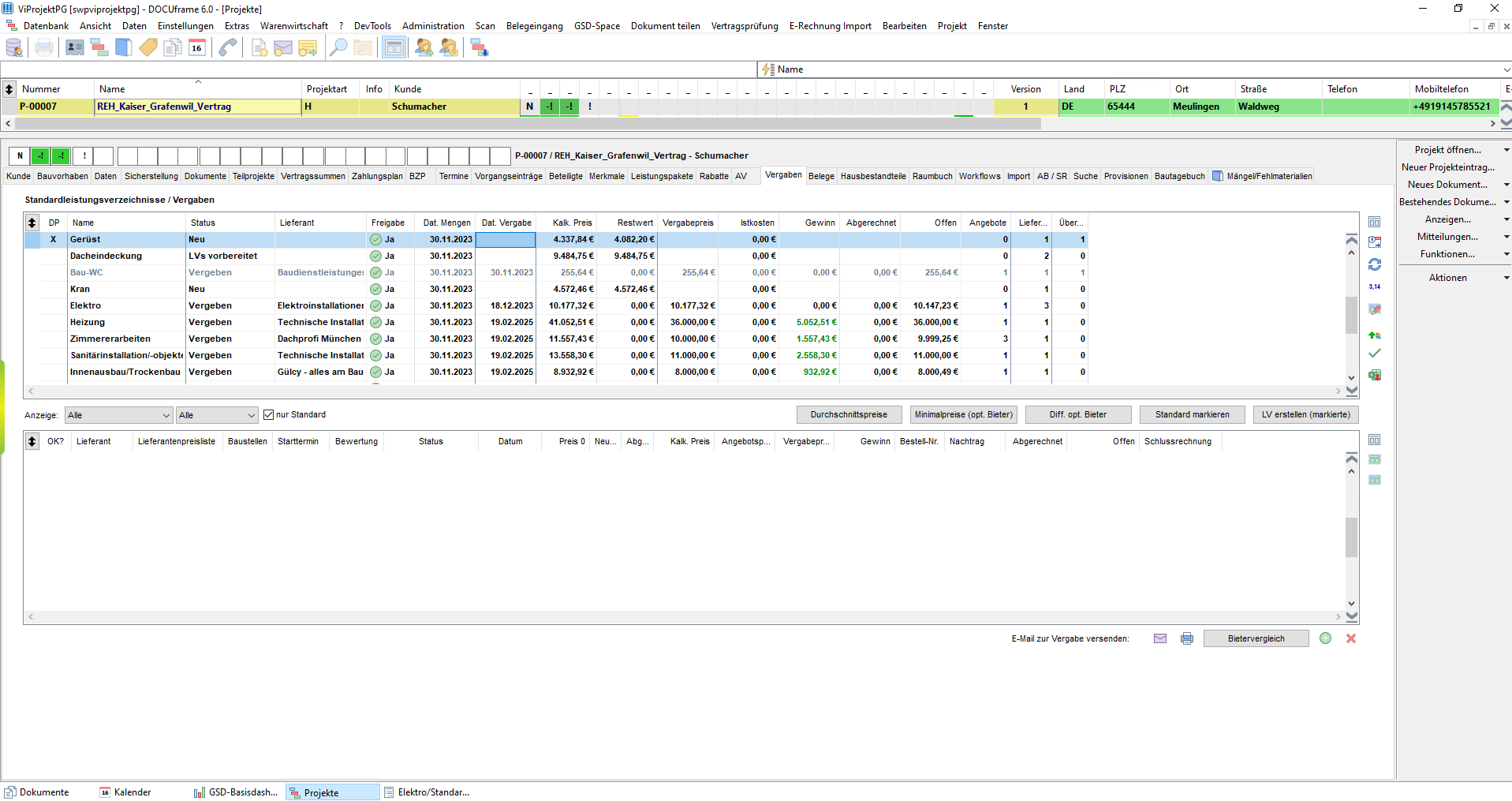The height and width of the screenshot is (801, 1512).
Task: Click the clock schedule icon beside table
Action: [x=1375, y=242]
